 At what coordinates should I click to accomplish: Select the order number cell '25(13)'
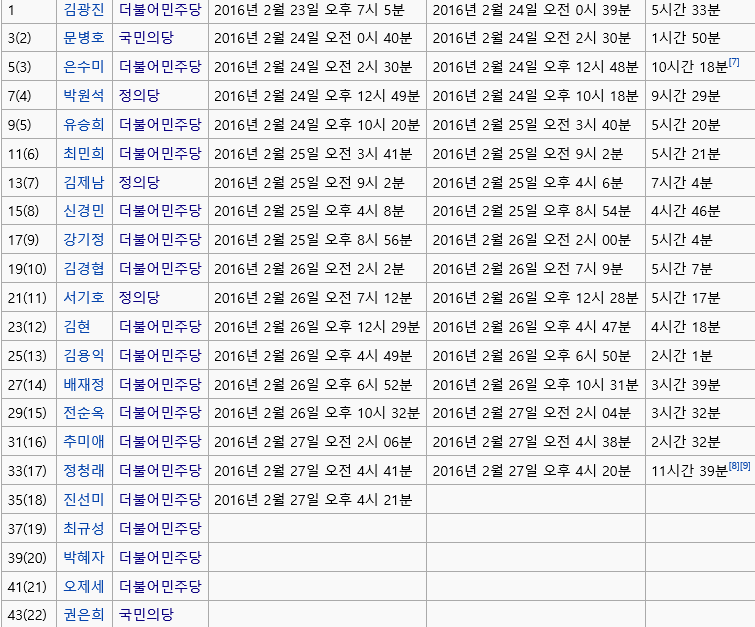point(27,355)
